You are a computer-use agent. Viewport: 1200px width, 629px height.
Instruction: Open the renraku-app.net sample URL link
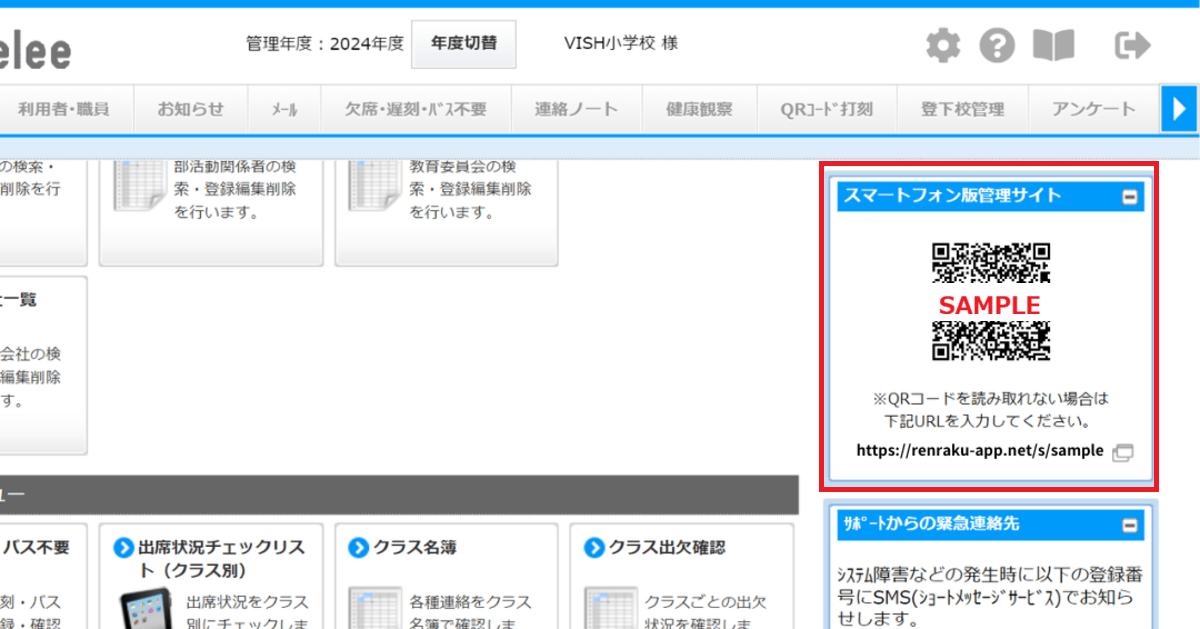pyautogui.click(x=979, y=451)
